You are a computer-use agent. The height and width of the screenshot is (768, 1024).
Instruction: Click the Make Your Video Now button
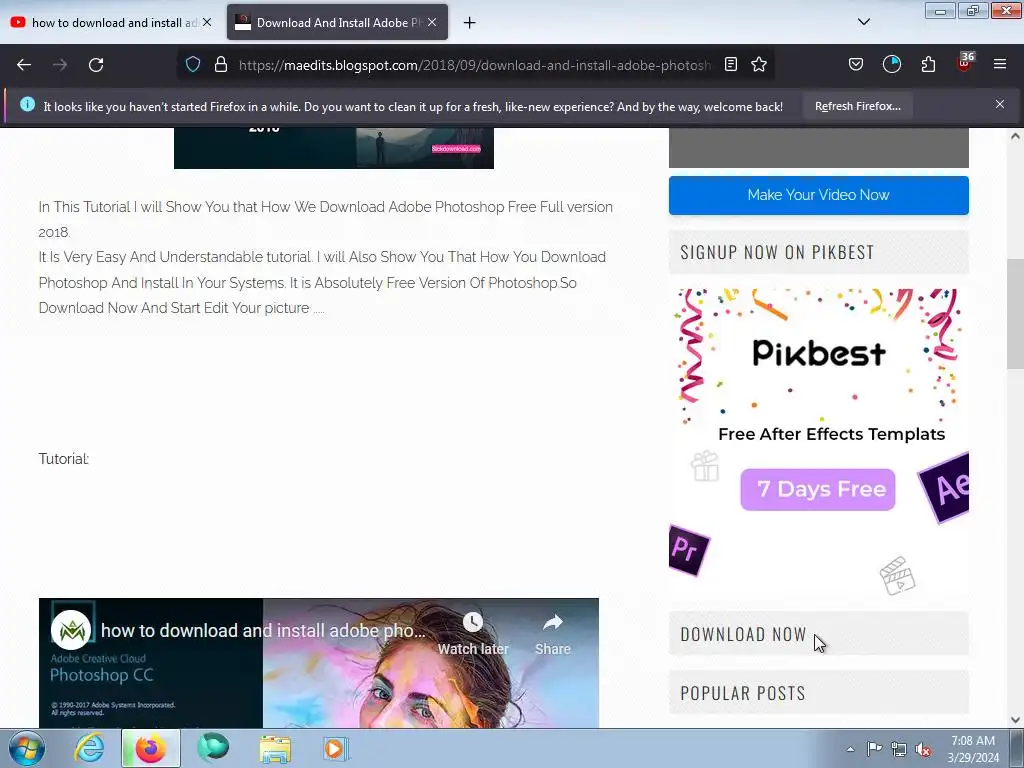click(x=818, y=195)
